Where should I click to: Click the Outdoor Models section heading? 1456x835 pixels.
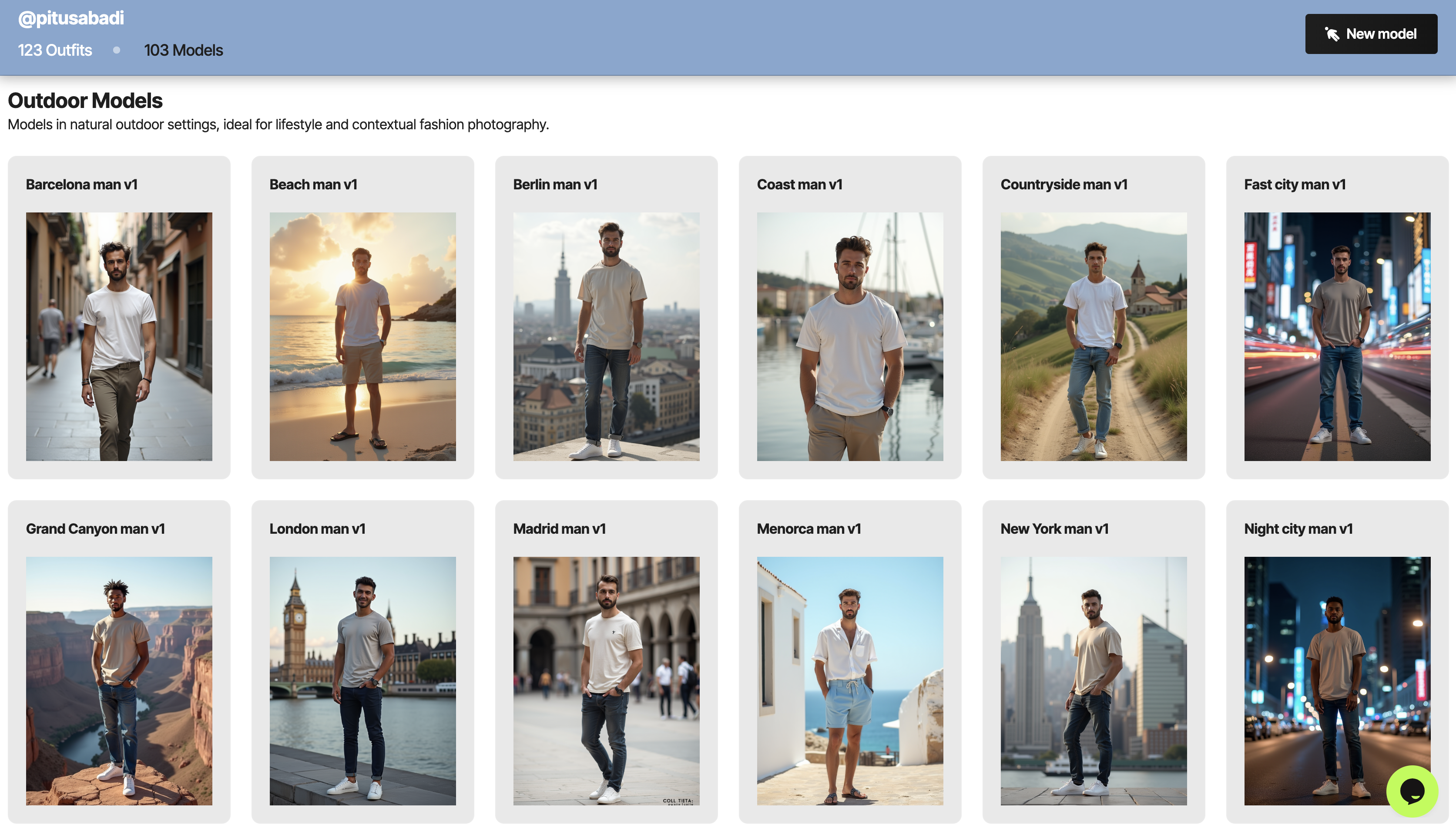point(85,101)
